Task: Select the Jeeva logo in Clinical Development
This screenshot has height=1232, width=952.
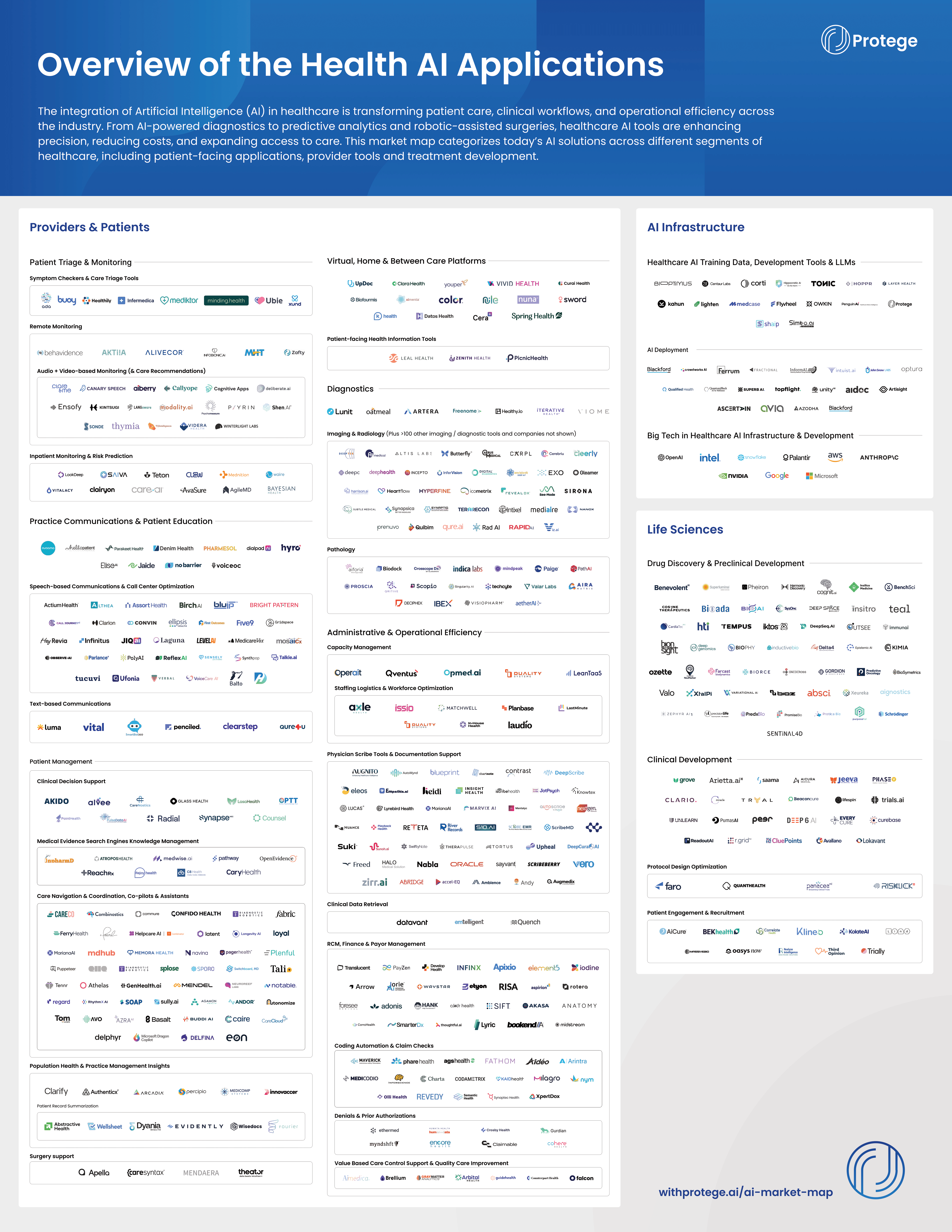Action: pyautogui.click(x=844, y=780)
